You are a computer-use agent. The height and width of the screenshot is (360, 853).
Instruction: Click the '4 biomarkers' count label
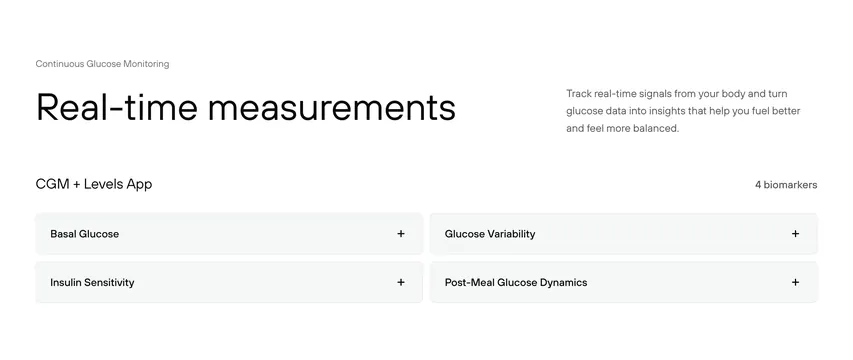pos(786,185)
